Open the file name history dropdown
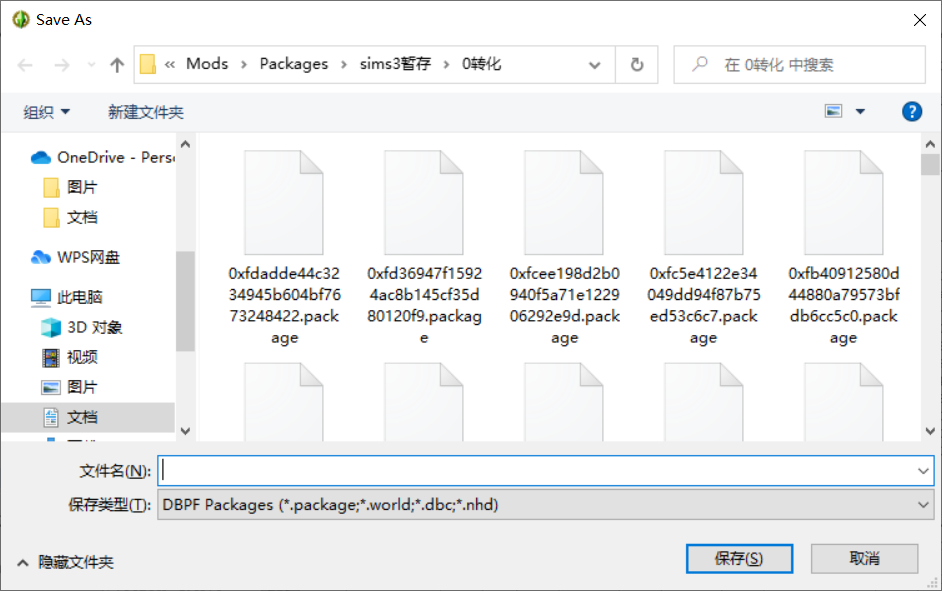This screenshot has height=591, width=942. [x=923, y=471]
